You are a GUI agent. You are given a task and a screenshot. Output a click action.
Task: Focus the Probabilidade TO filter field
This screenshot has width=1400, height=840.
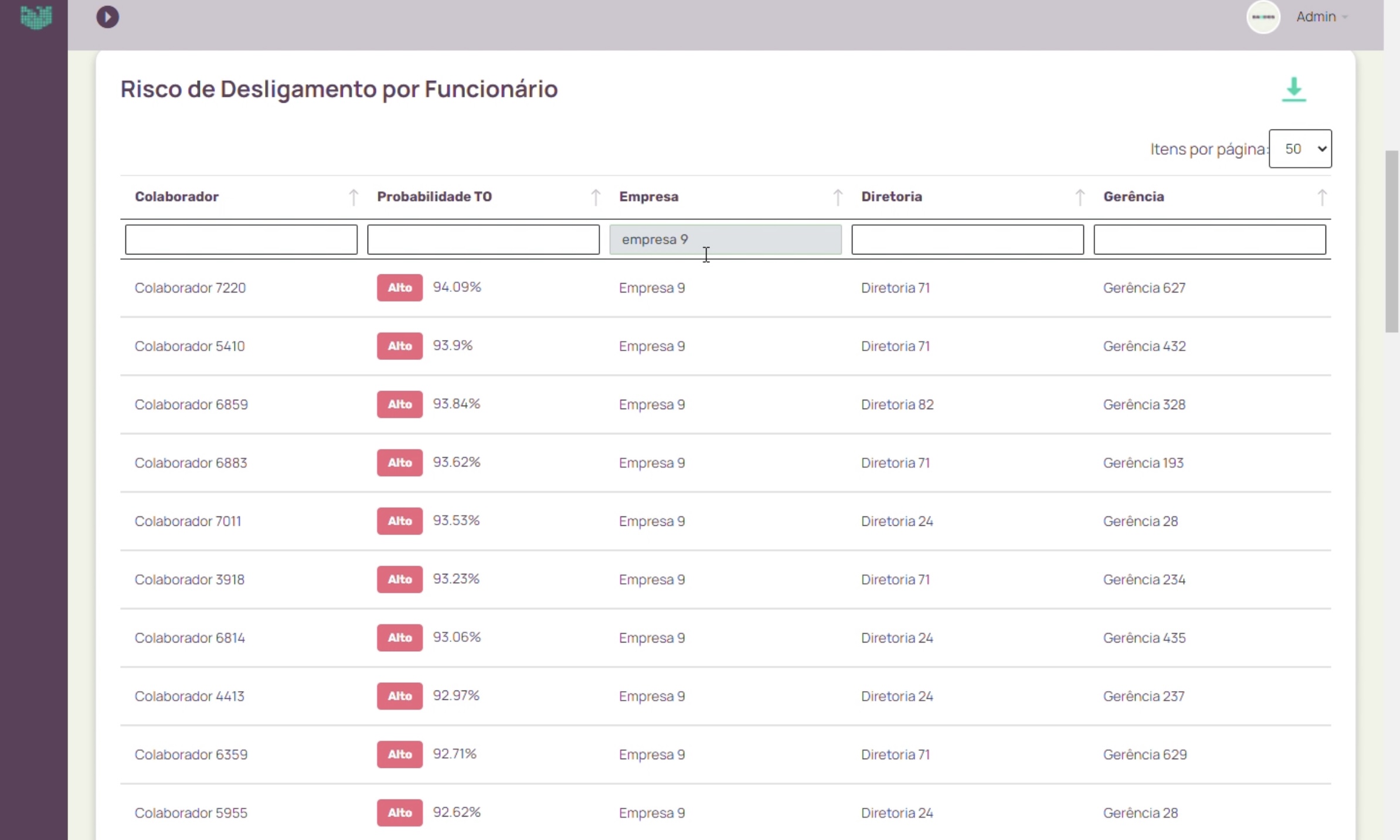pos(483,239)
